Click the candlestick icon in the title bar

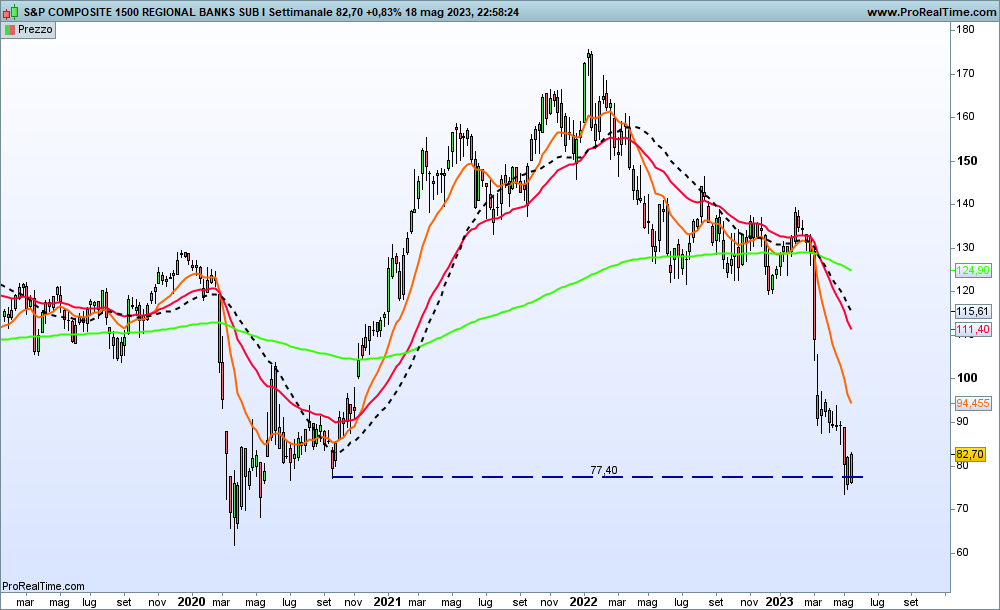11,11
